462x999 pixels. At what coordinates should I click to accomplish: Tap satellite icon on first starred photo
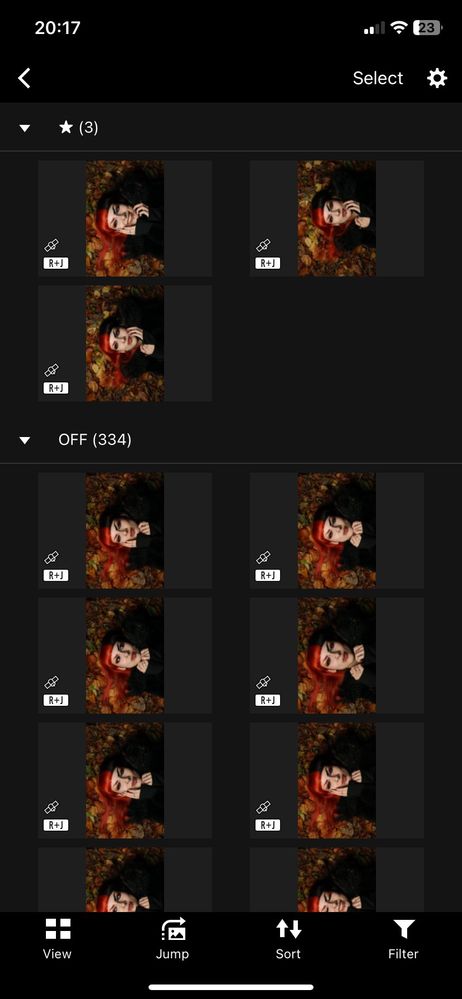(52, 245)
